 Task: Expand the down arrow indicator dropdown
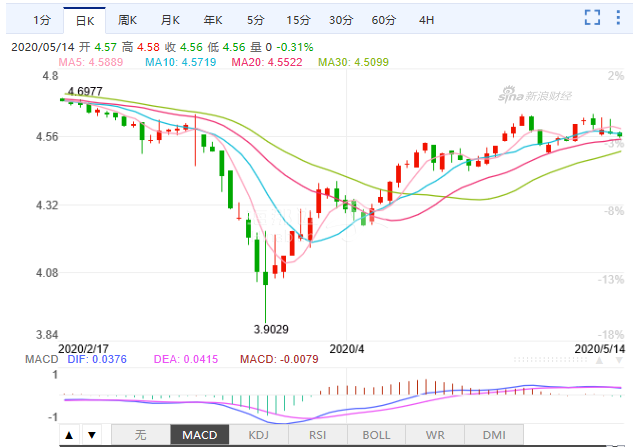91,435
